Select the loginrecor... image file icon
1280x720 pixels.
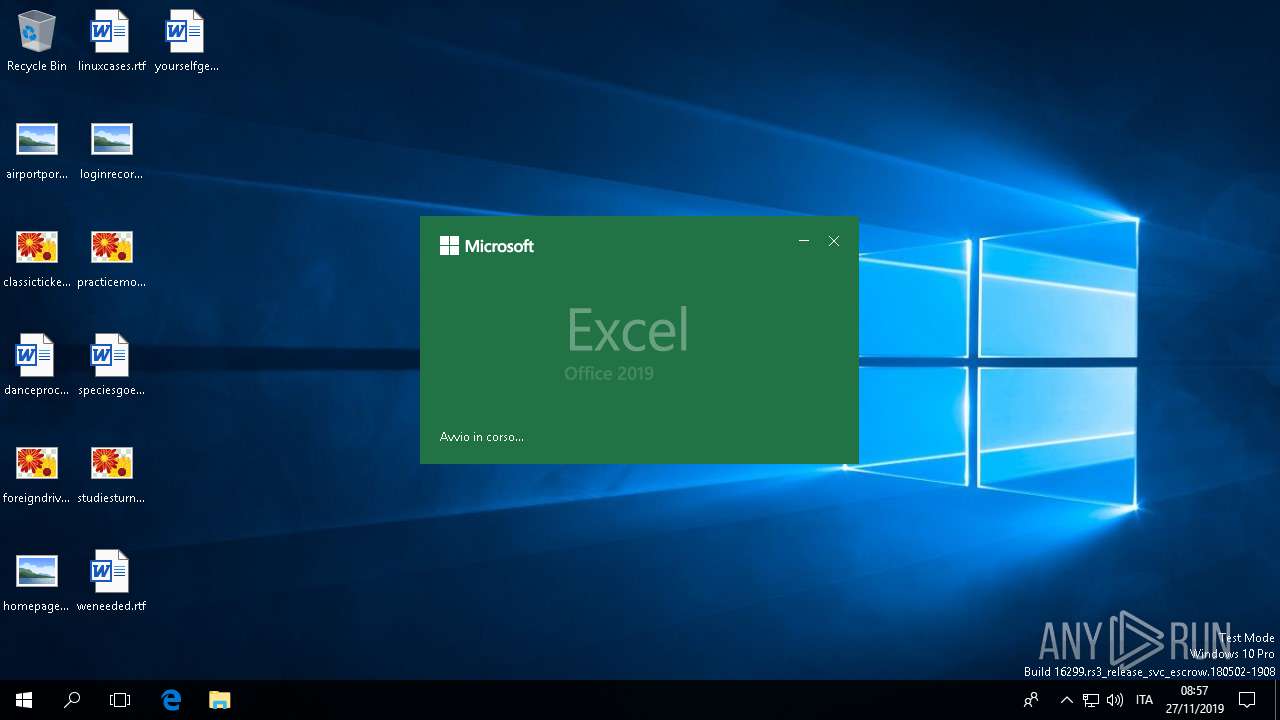[x=111, y=149]
